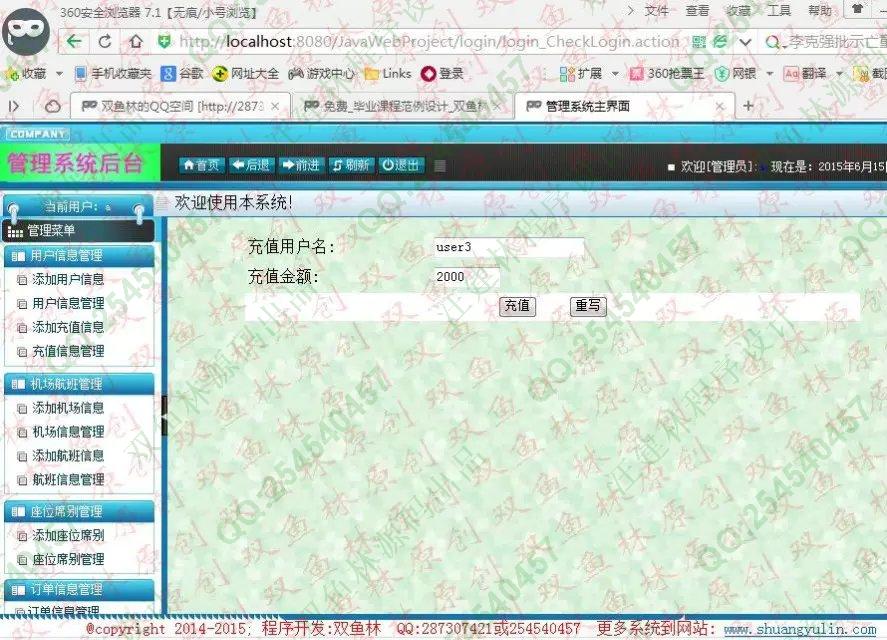Click the 充值金额 input field

click(x=467, y=276)
